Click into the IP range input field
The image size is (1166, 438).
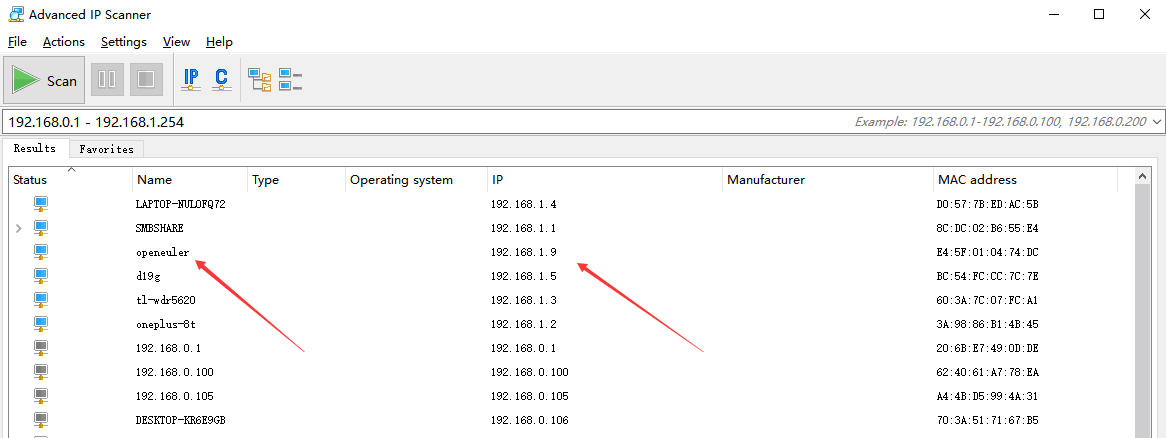click(x=400, y=122)
